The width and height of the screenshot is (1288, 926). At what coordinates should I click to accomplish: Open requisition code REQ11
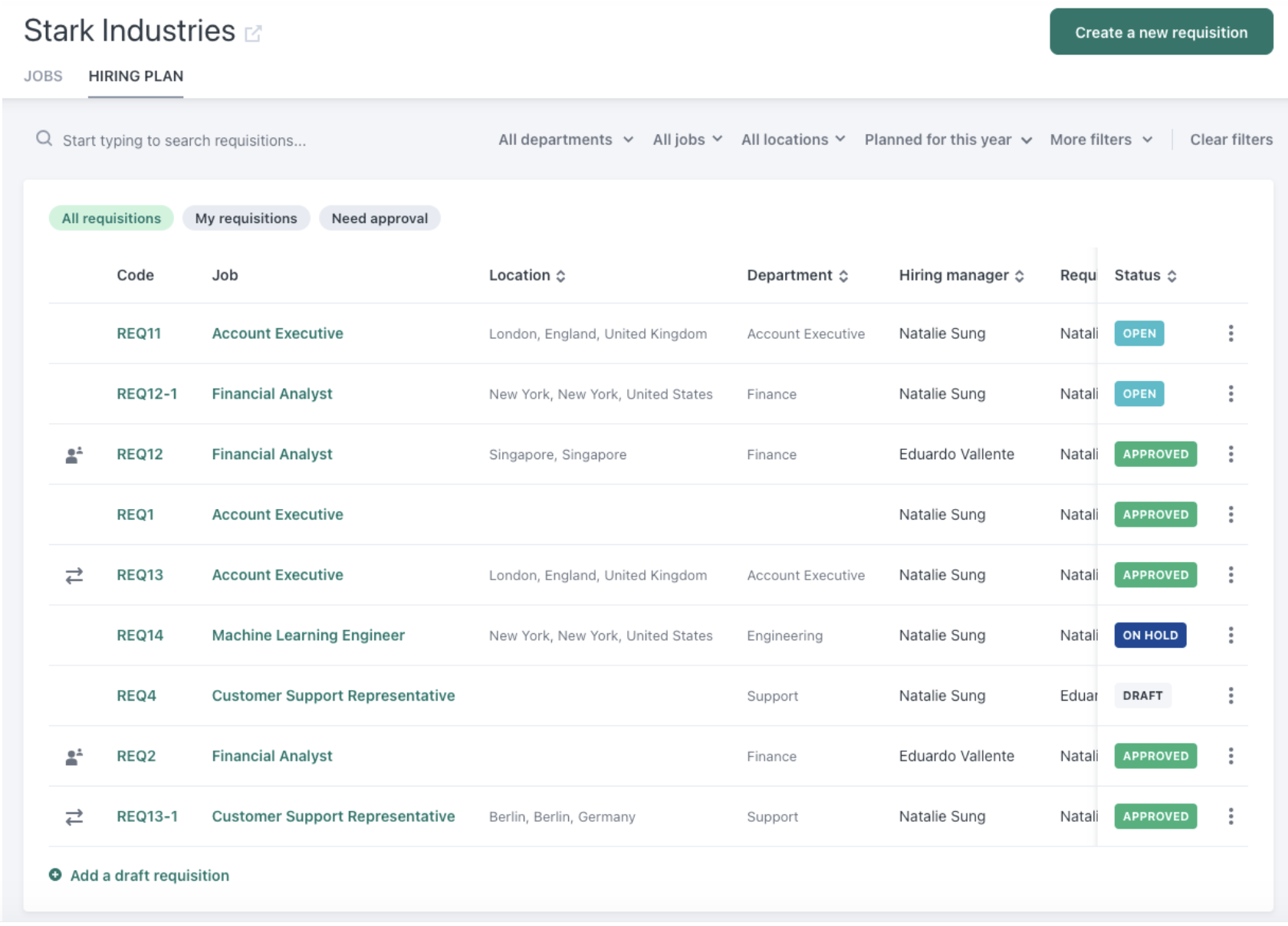(139, 333)
